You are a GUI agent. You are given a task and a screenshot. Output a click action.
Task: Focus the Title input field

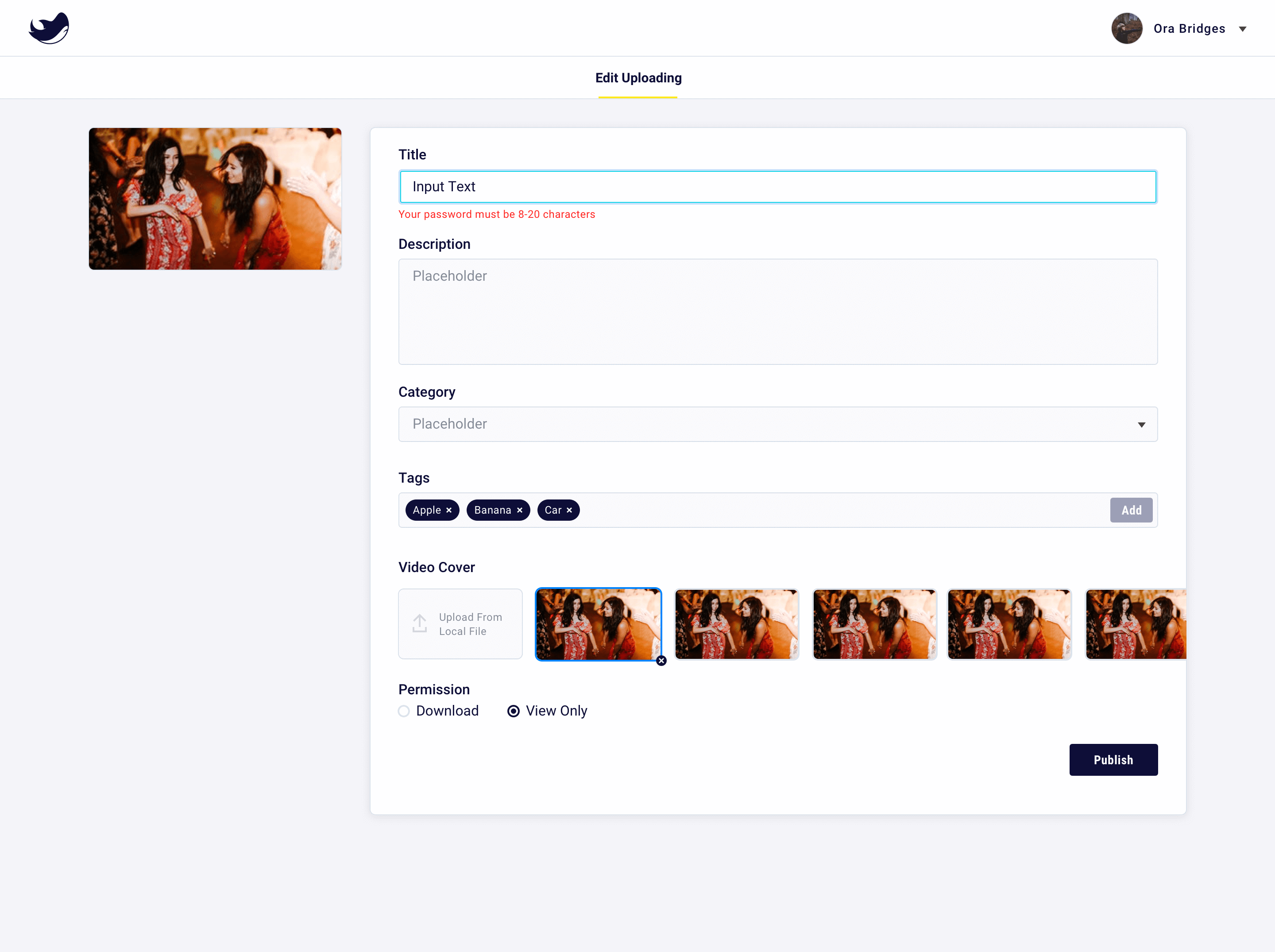778,187
